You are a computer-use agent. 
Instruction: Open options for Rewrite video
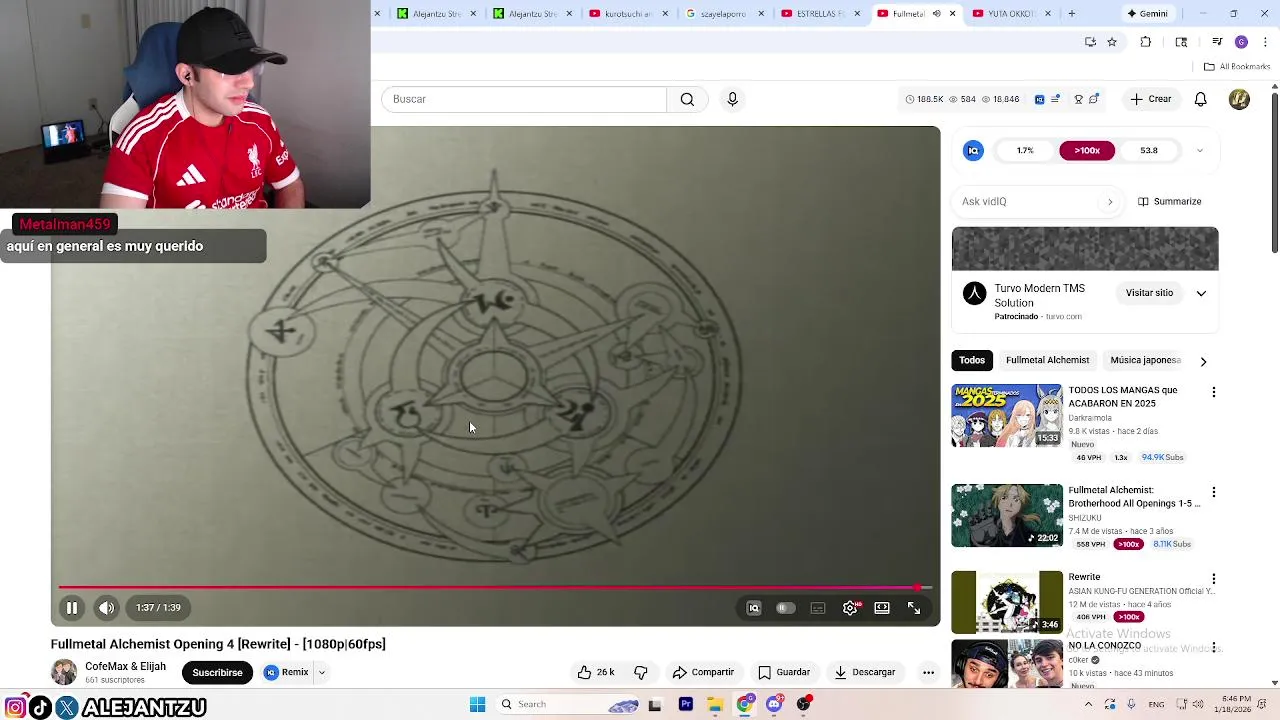point(1213,579)
